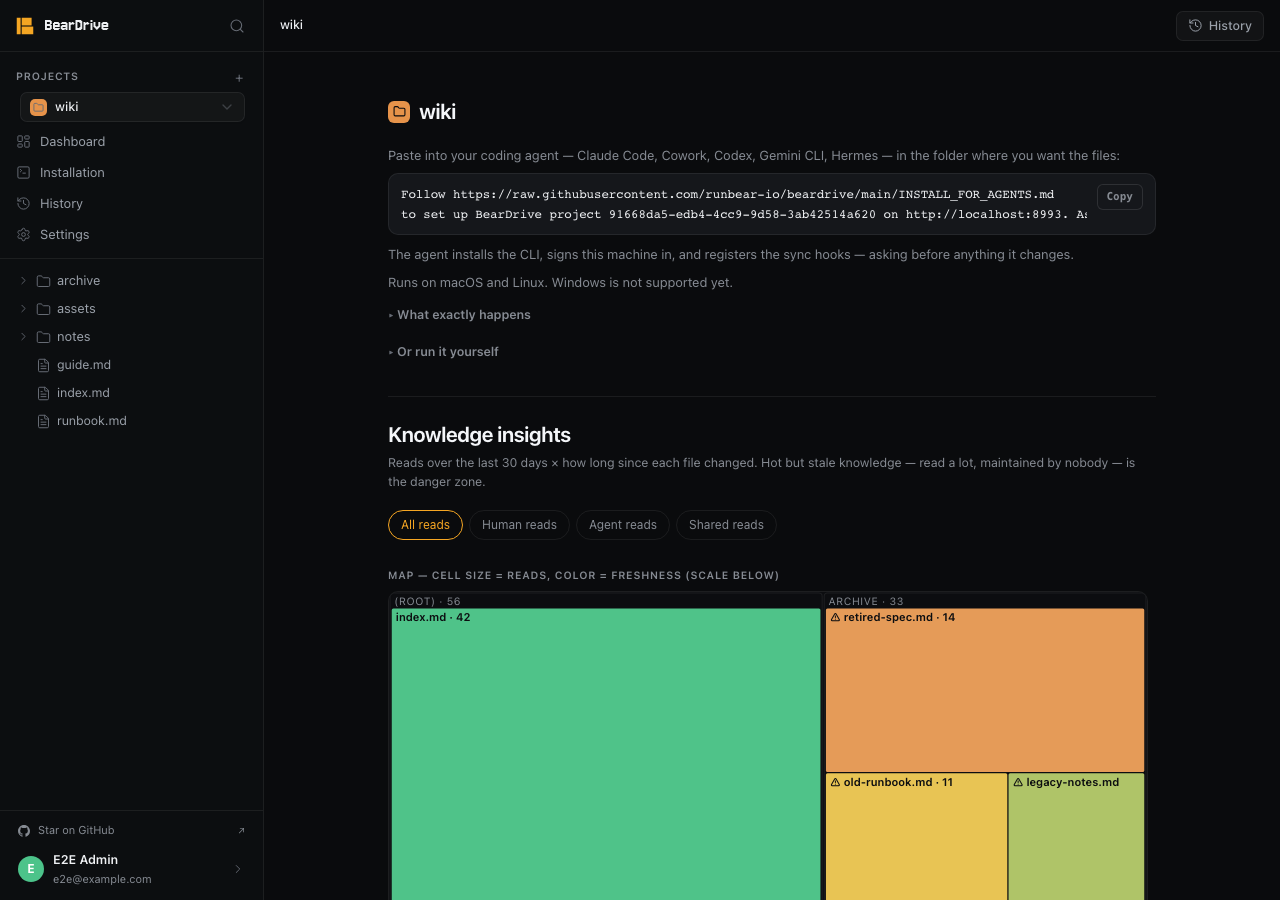The image size is (1280, 900).
Task: Select the Agent reads filter
Action: click(x=623, y=525)
